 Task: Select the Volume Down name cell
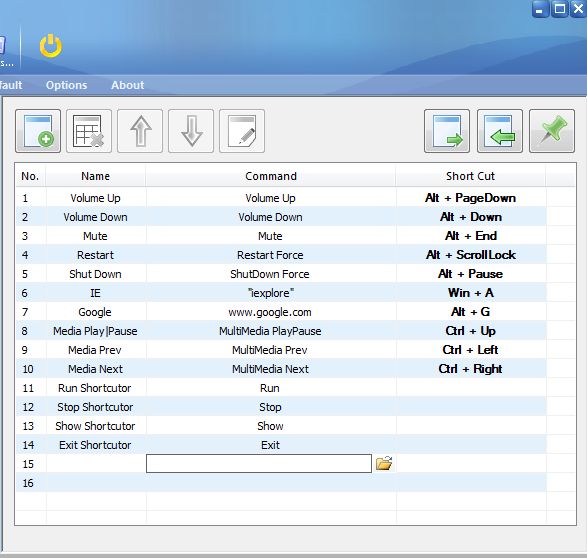(x=95, y=217)
